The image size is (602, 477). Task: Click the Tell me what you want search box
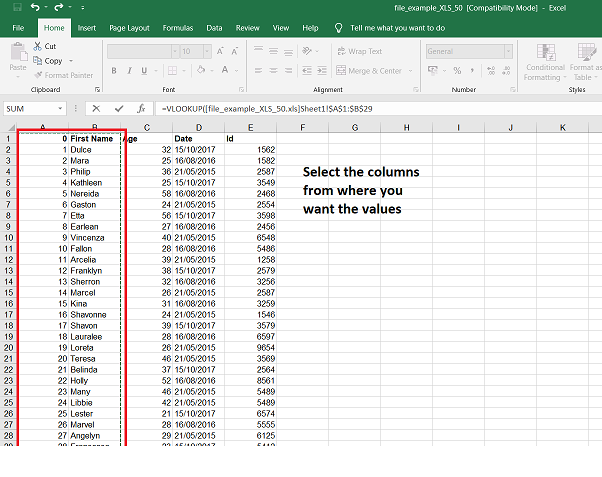coord(397,28)
